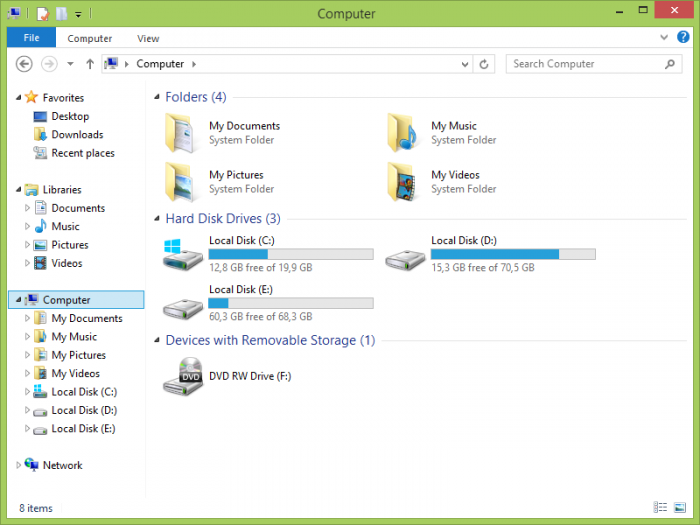Open Customize Quick Access Toolbar dropdown
700x525 pixels.
click(78, 15)
